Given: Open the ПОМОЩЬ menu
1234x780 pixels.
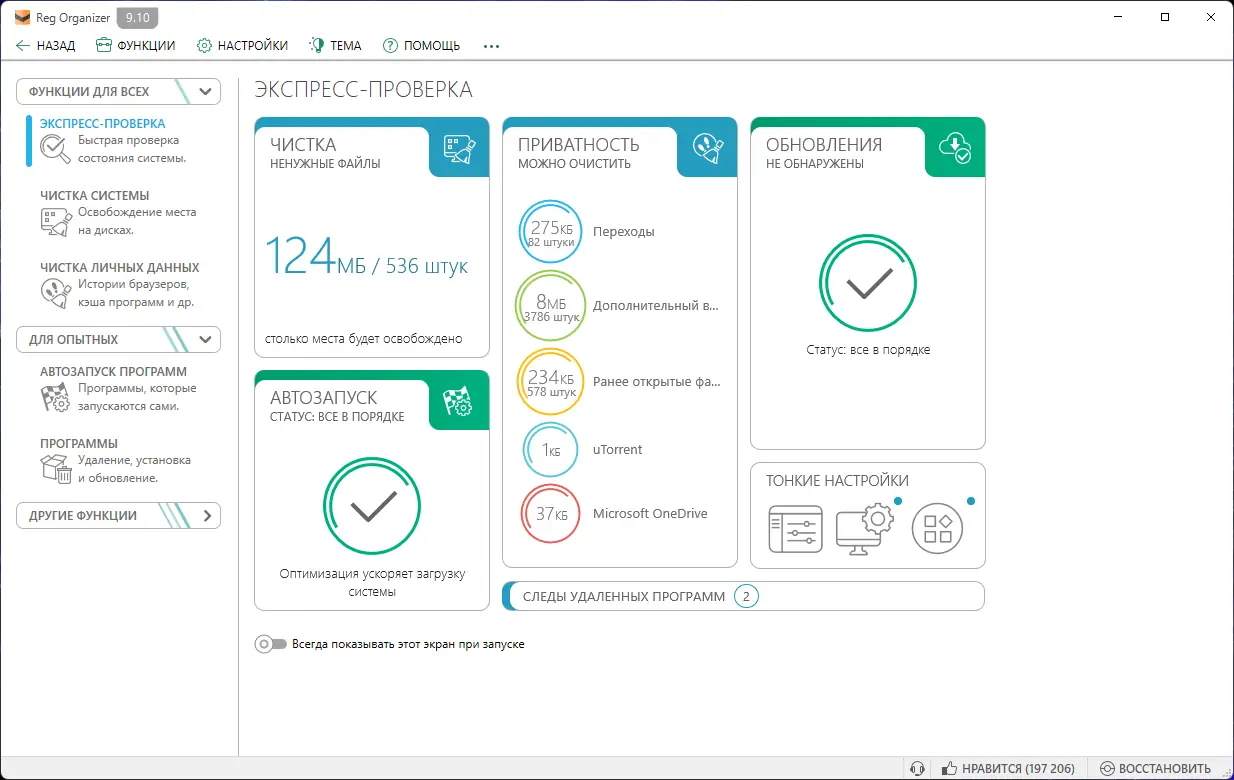Looking at the screenshot, I should coord(421,45).
